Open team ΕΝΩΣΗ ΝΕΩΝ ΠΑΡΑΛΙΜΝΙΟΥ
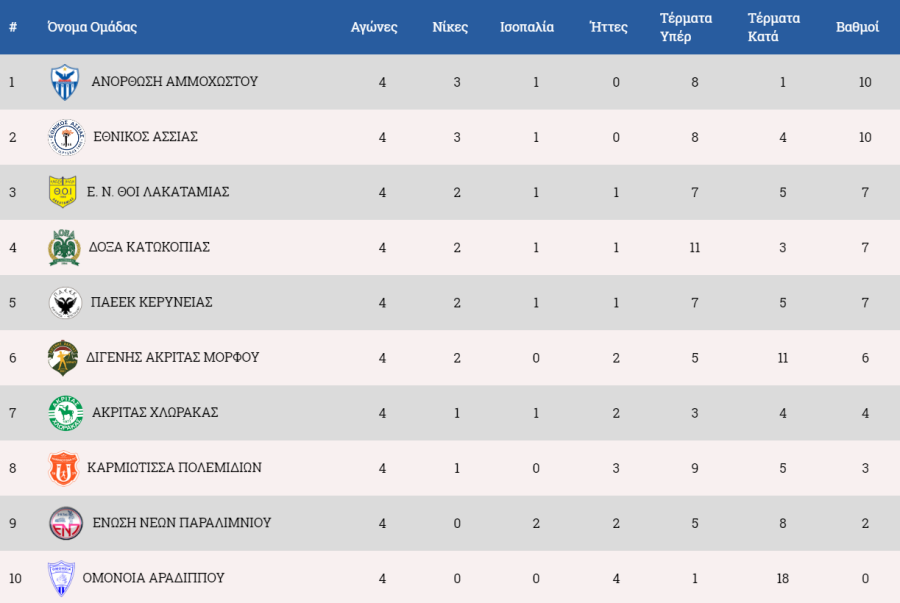This screenshot has height=603, width=900. [x=182, y=522]
